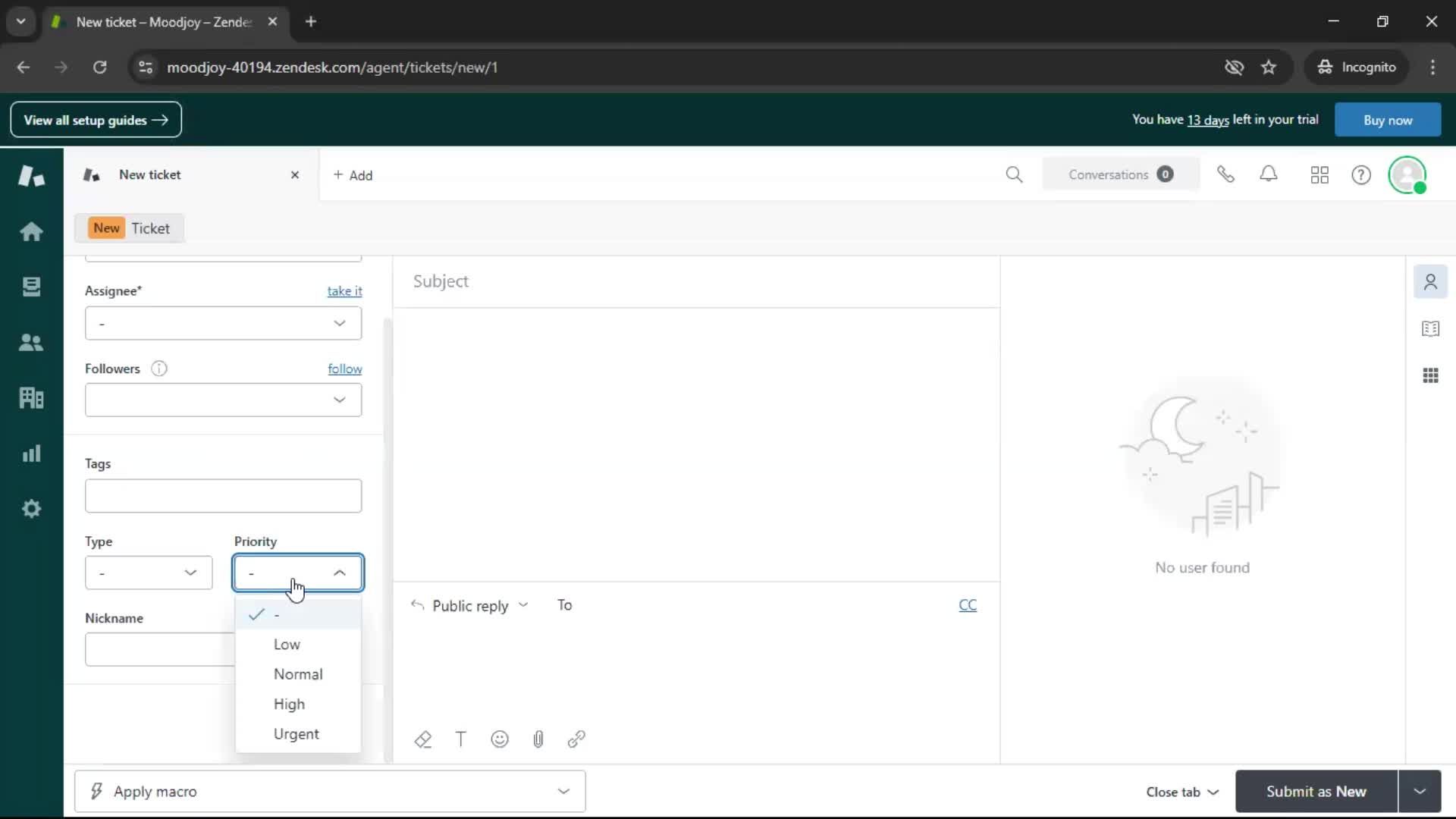The image size is (1456, 819).
Task: Click 13 days trial link
Action: (x=1207, y=120)
